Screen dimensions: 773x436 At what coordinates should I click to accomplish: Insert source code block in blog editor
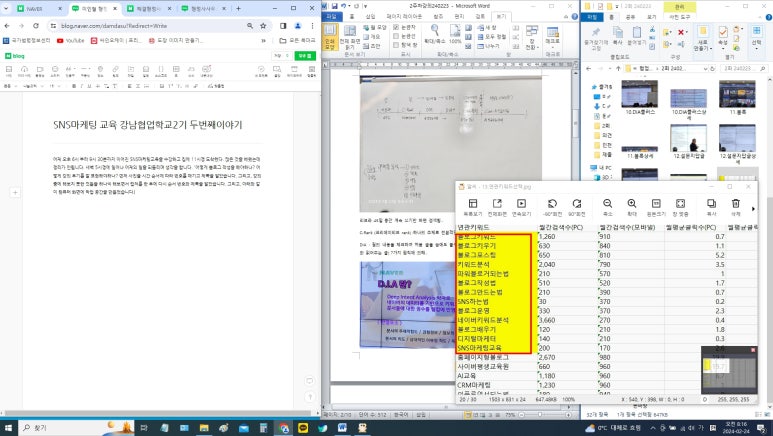point(161,71)
